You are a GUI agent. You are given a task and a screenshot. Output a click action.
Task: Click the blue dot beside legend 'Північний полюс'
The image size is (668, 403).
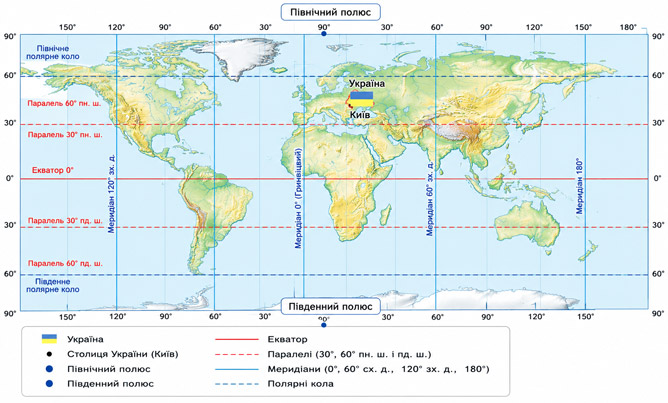(49, 369)
